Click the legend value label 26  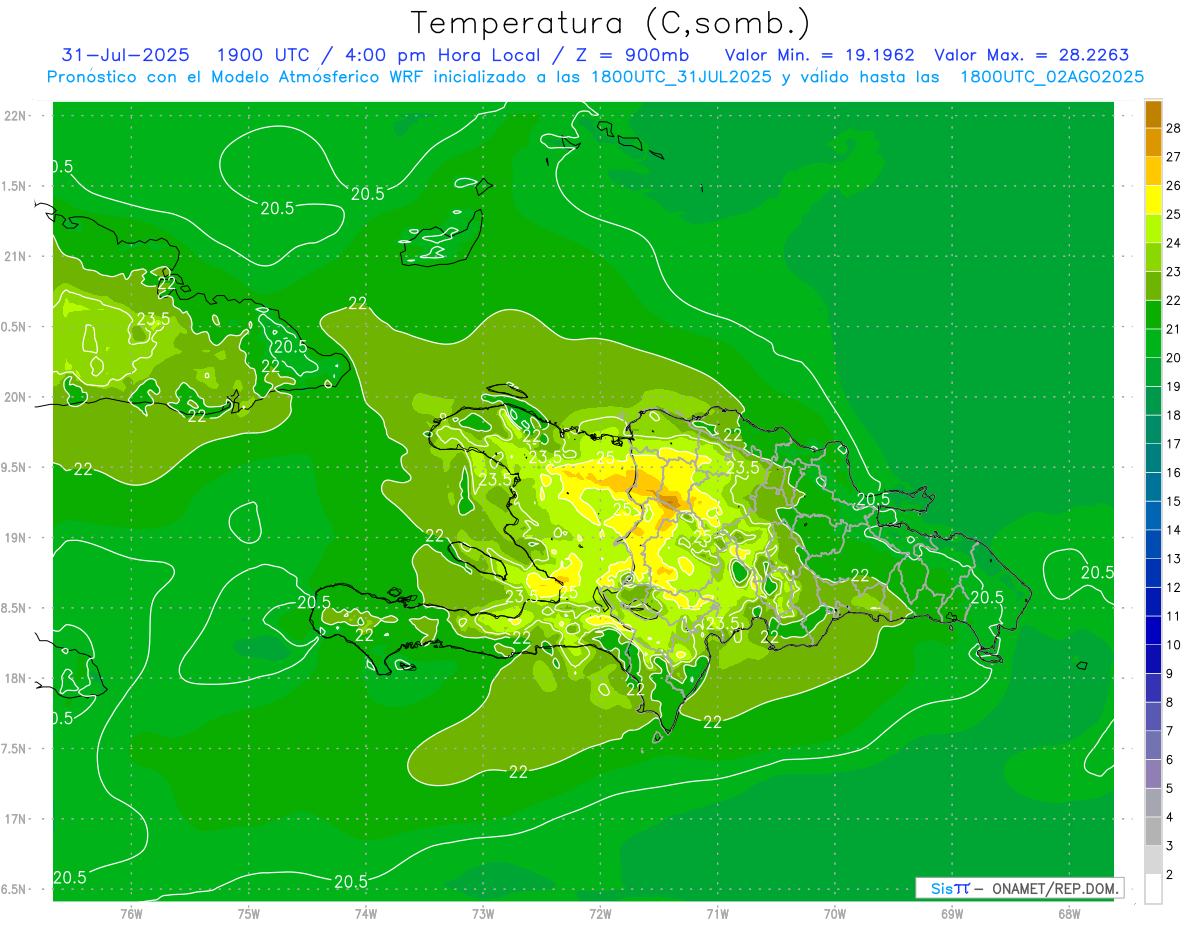click(x=1174, y=186)
